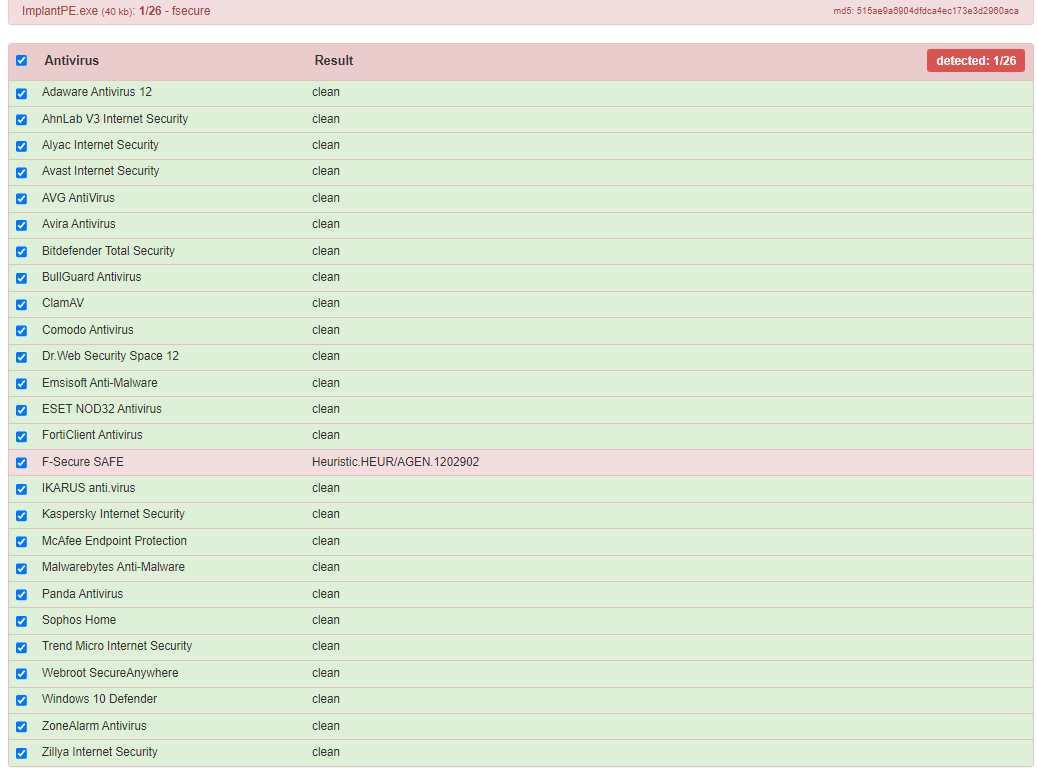Uncheck the Dr.Web Security Space 12 checkbox
Viewport: 1037px width, 771px height.
22,357
